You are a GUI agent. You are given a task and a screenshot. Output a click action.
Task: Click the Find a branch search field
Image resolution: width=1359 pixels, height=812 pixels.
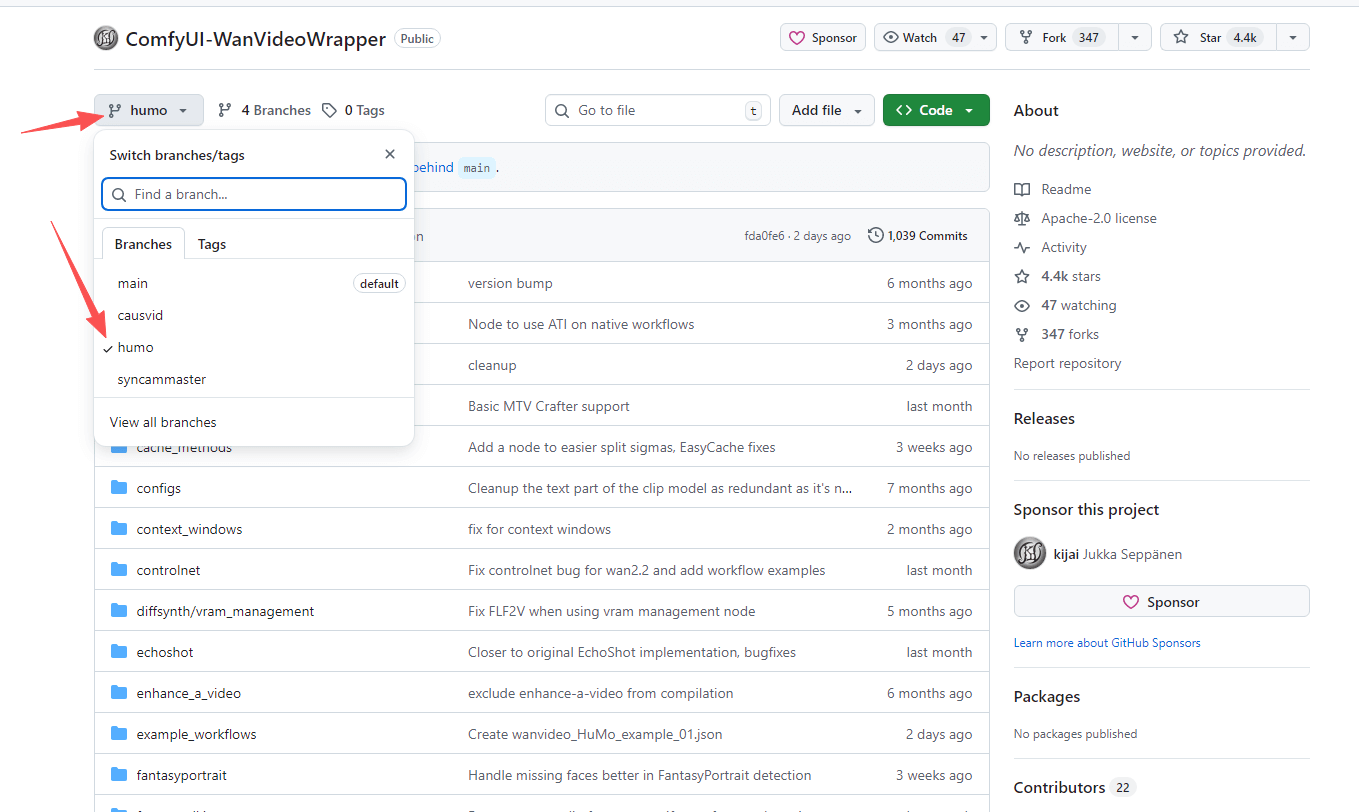254,194
